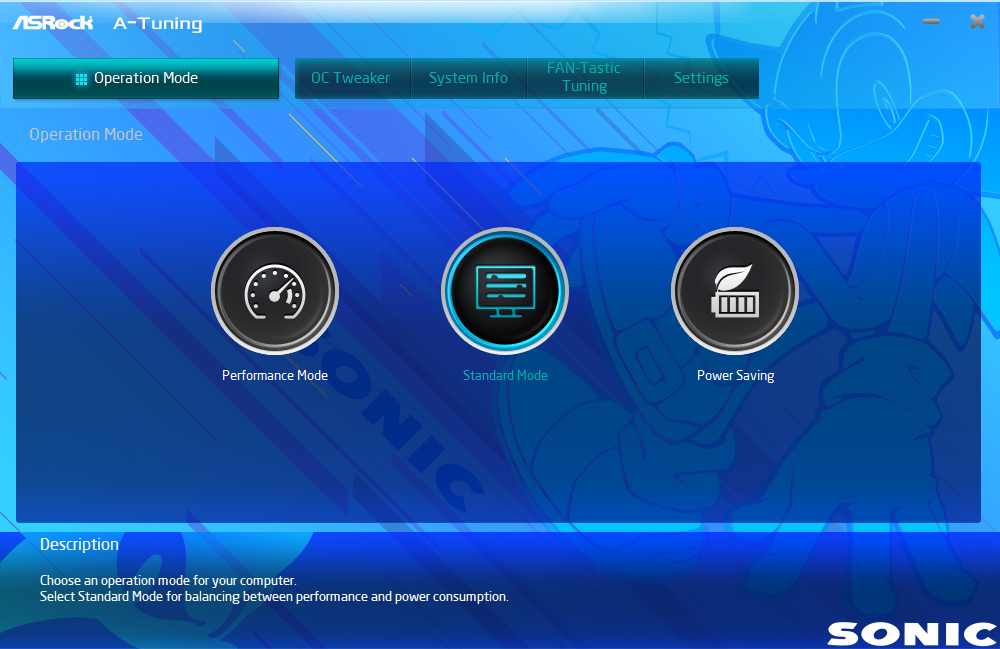1000x649 pixels.
Task: Minimize the A-Tuning window
Action: pyautogui.click(x=931, y=22)
